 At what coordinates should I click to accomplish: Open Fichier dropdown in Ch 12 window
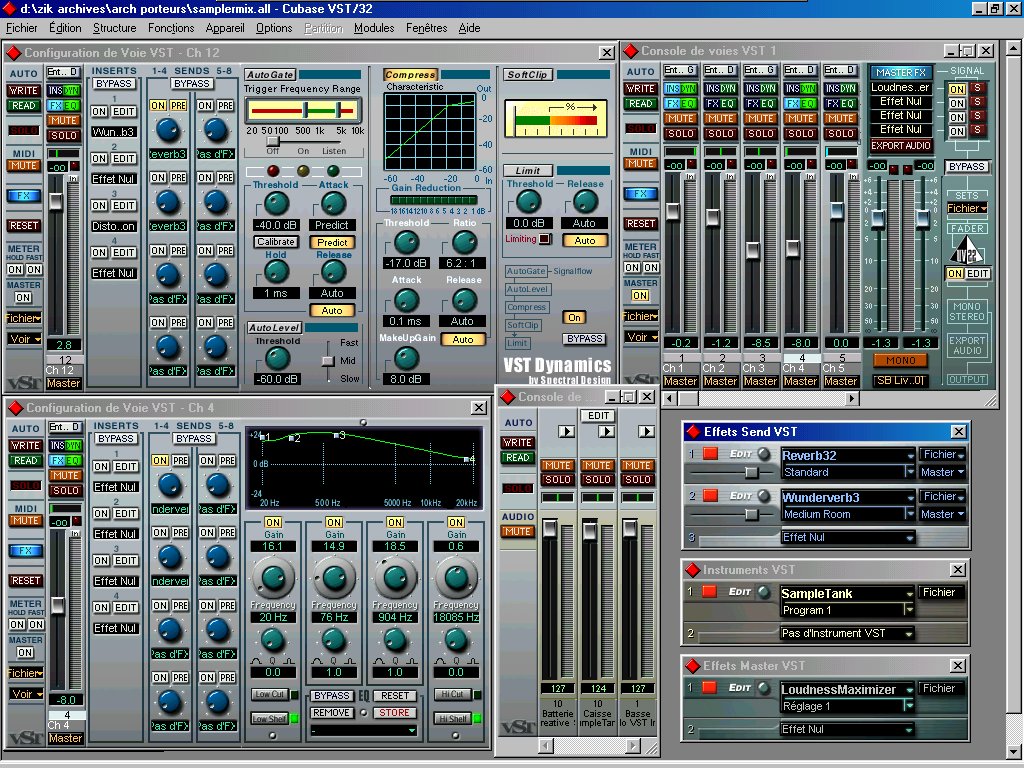pos(24,318)
